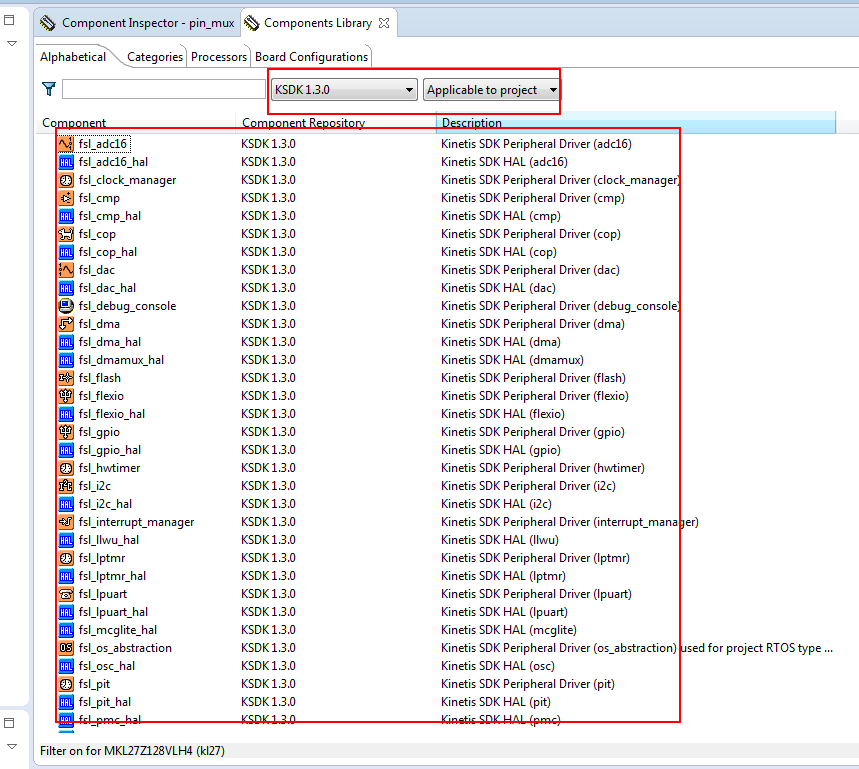The image size is (859, 769).
Task: Click the fsl_adc16 component icon
Action: (66, 144)
